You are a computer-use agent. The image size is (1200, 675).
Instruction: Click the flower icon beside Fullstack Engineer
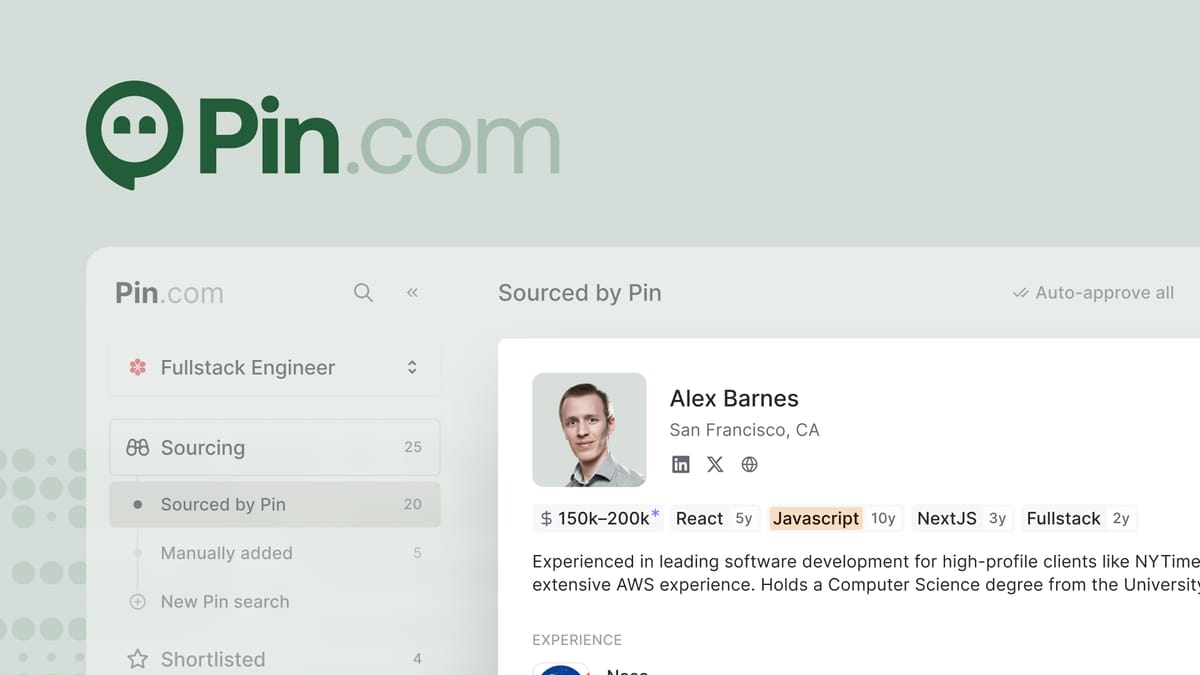click(x=137, y=367)
